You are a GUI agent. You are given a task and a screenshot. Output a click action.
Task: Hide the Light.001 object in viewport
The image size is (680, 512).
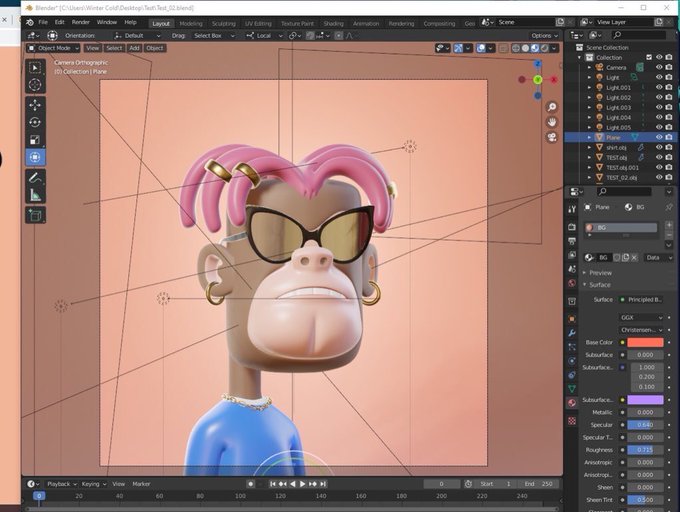[x=659, y=87]
